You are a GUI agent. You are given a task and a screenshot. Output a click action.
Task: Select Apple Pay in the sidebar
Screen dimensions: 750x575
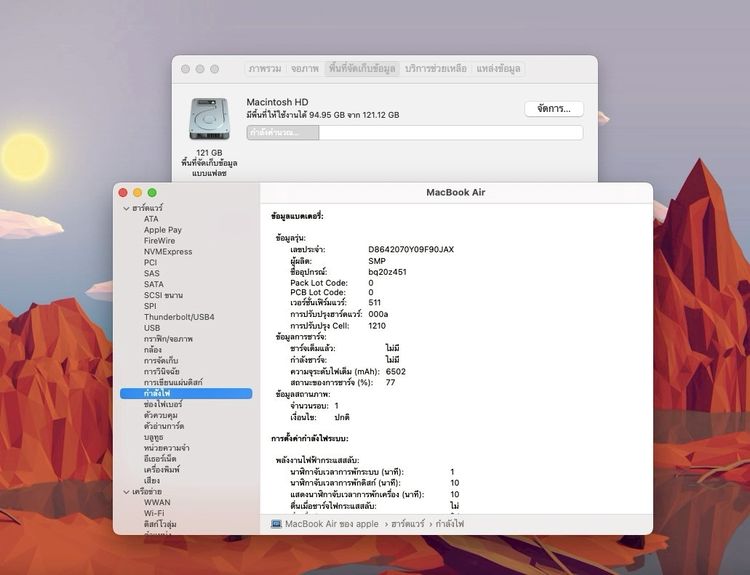(163, 230)
